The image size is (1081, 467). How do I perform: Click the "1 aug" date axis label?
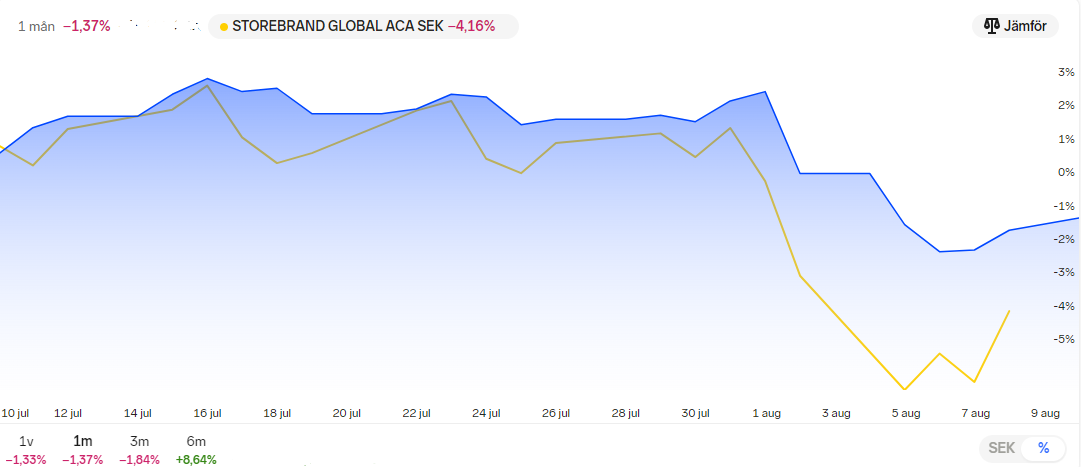point(767,412)
